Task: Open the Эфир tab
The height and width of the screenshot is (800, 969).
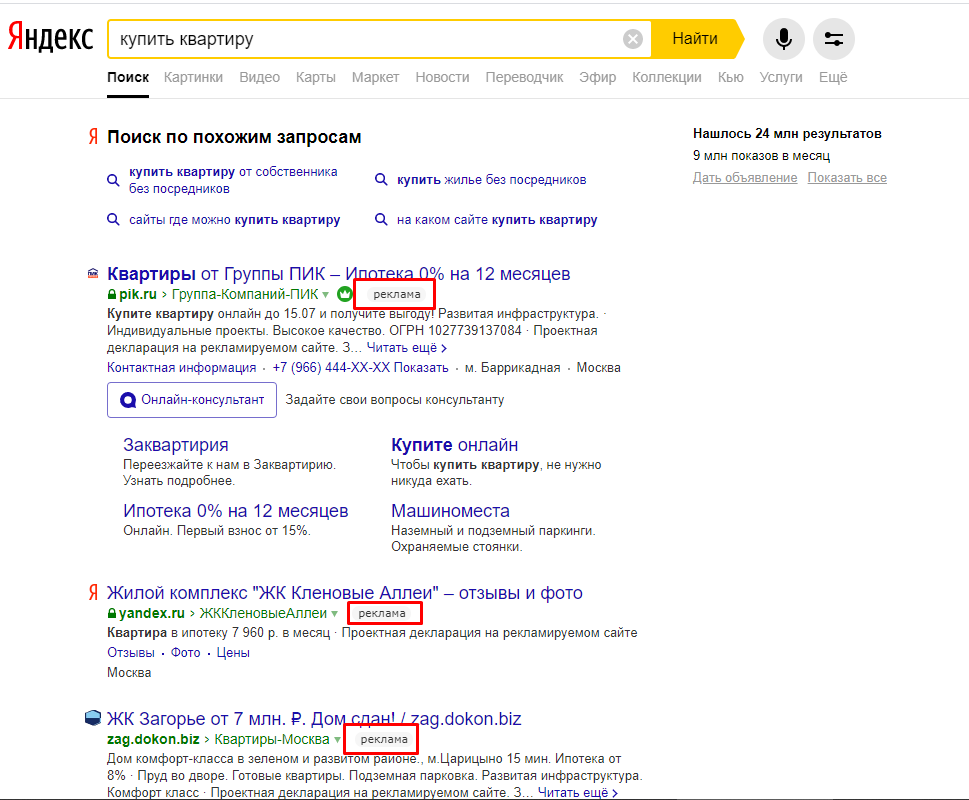Action: [x=598, y=77]
